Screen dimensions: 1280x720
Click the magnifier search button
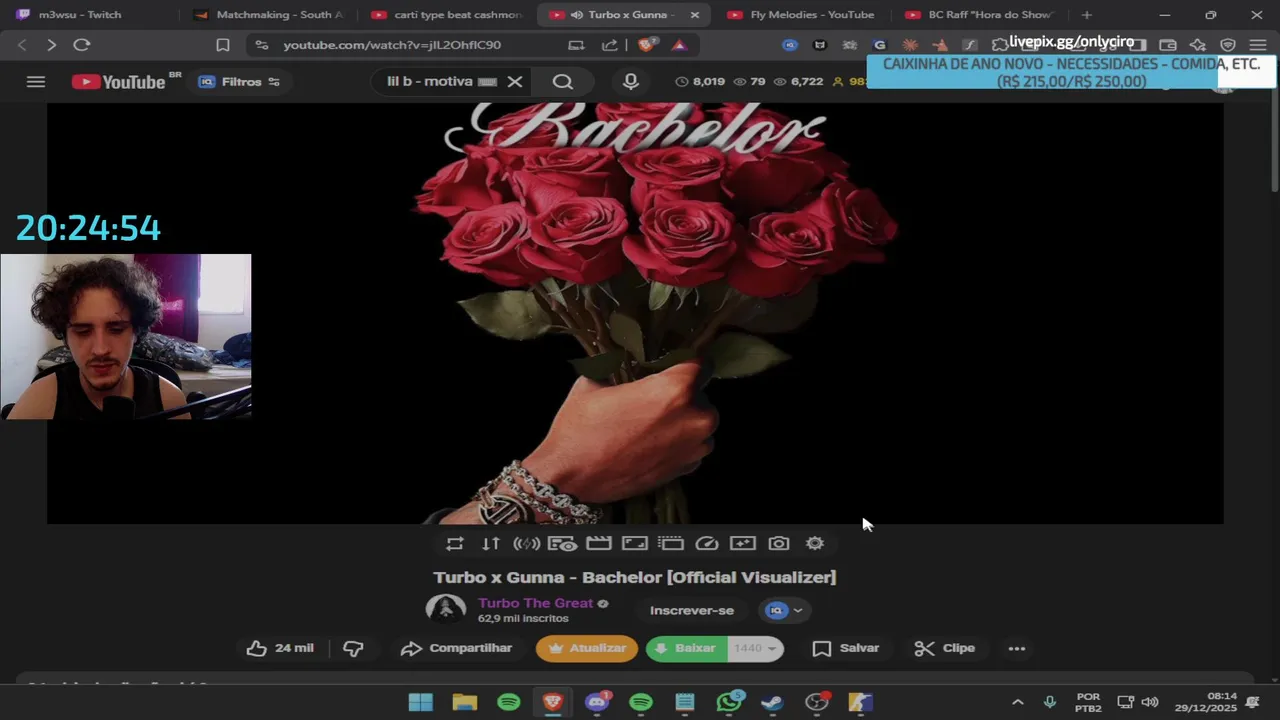point(563,82)
